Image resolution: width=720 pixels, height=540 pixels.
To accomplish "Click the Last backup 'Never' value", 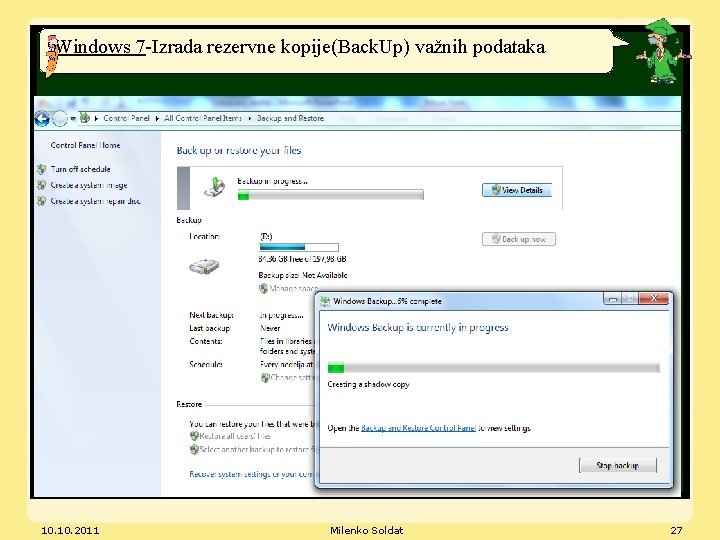I will [x=270, y=328].
